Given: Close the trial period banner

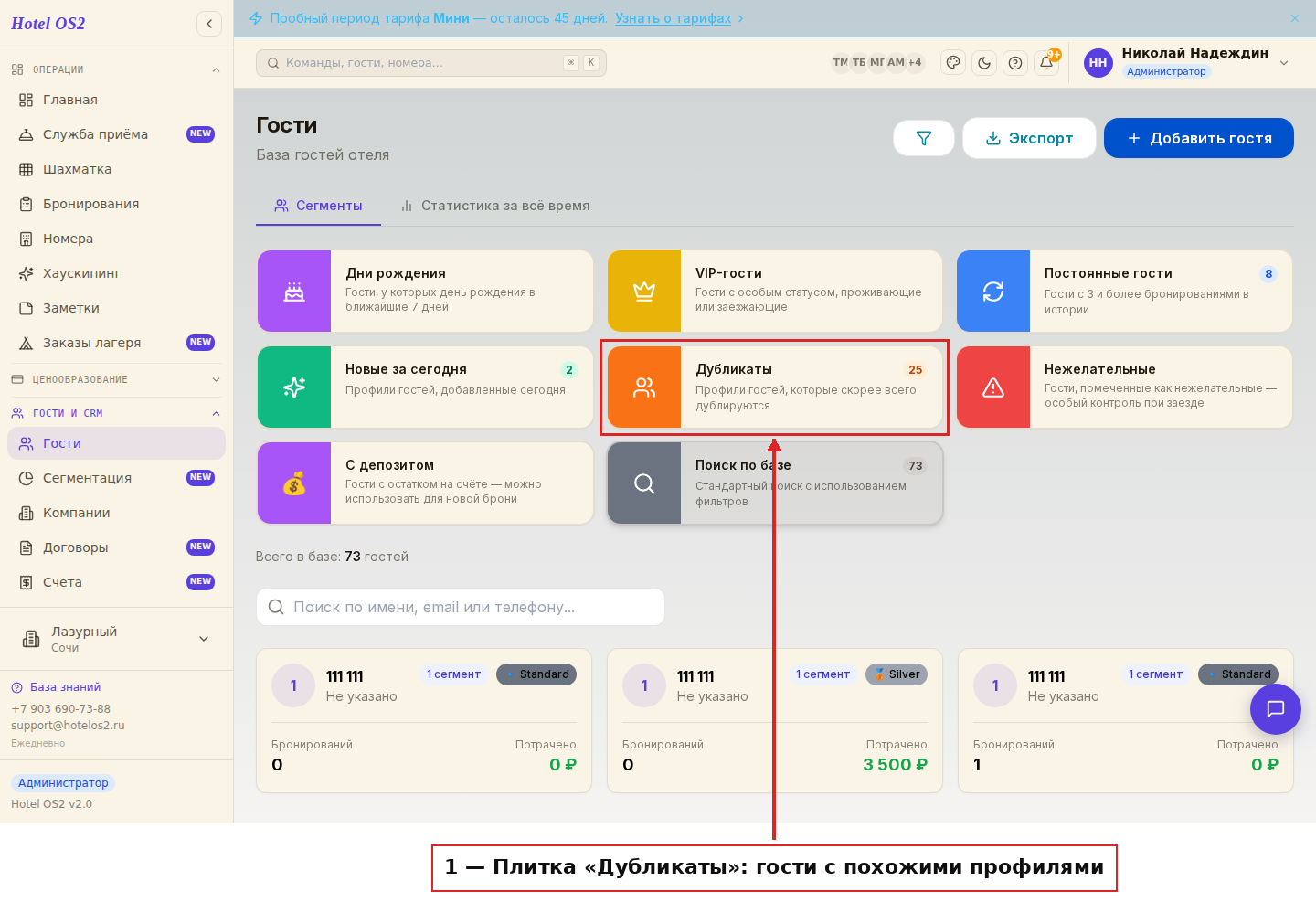Looking at the screenshot, I should [x=1295, y=18].
